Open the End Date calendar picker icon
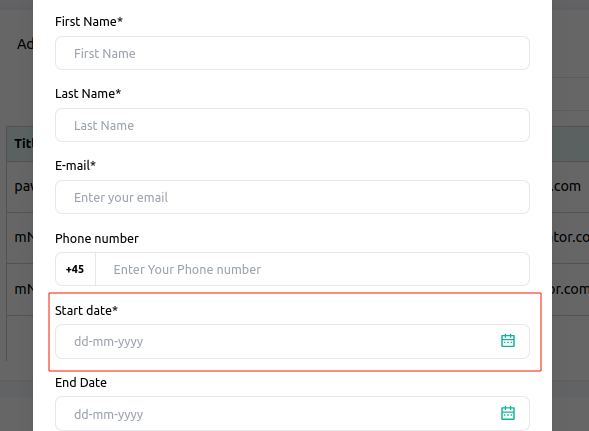 [x=508, y=413]
